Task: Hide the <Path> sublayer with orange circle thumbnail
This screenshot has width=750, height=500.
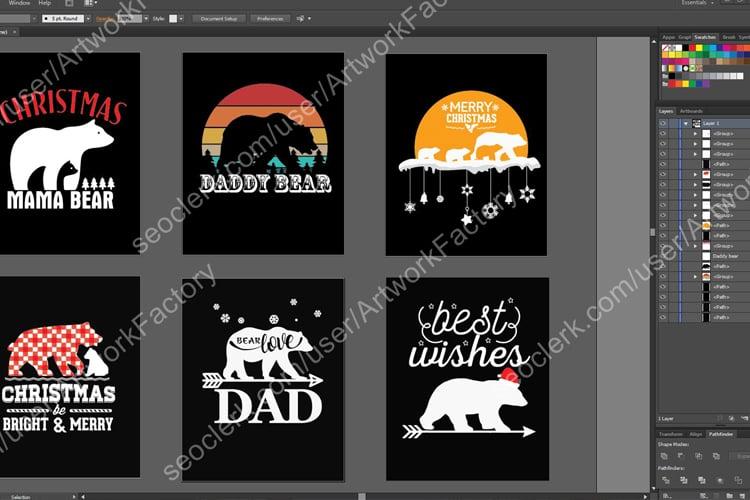Action: 663,225
